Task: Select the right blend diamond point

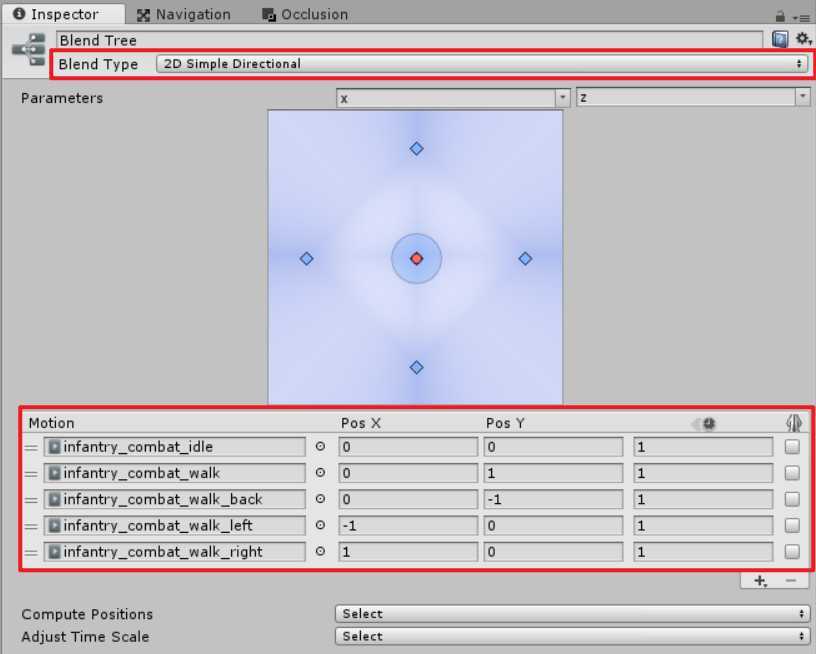Action: coord(526,259)
